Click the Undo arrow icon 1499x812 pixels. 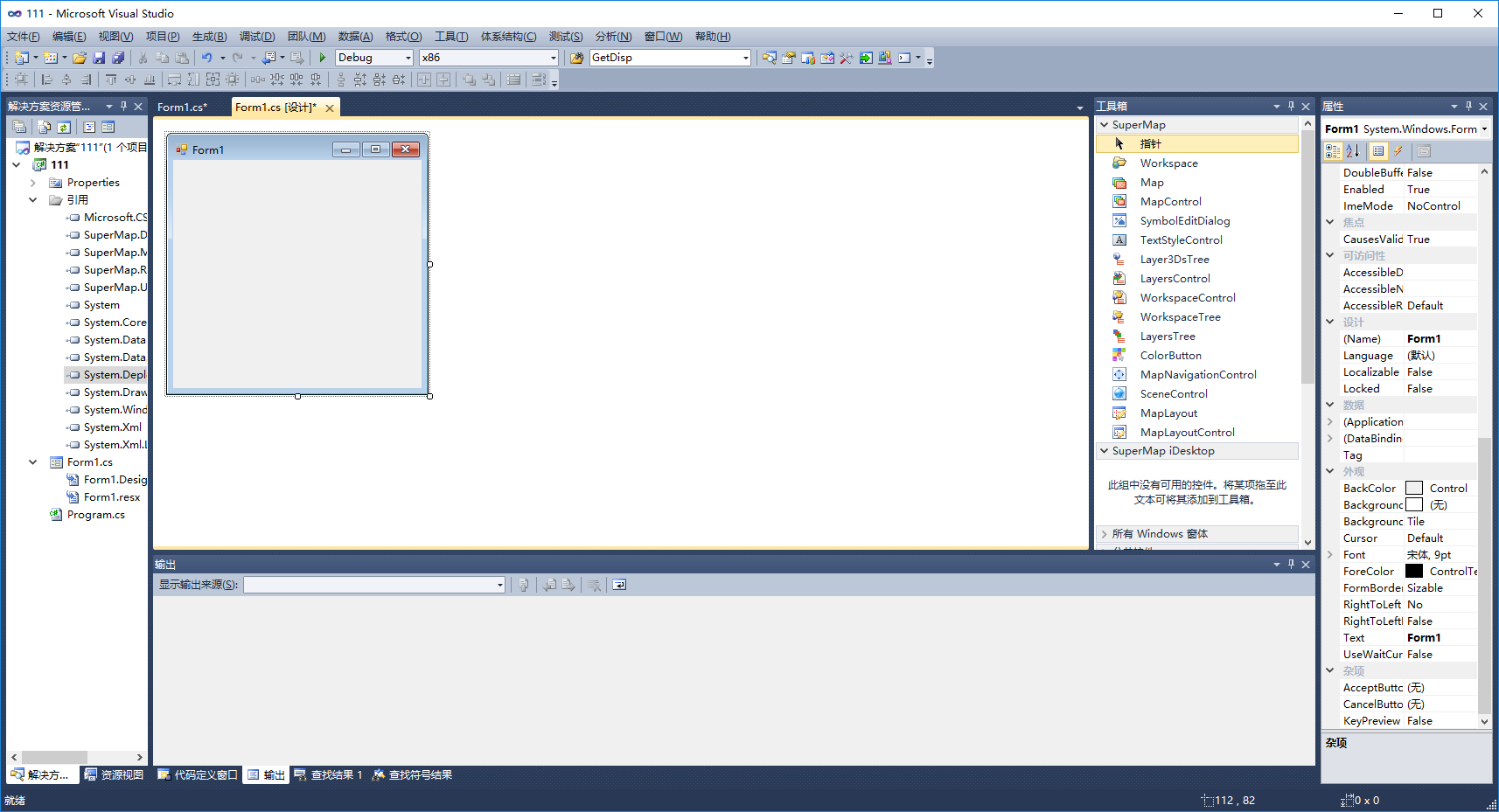tap(206, 58)
